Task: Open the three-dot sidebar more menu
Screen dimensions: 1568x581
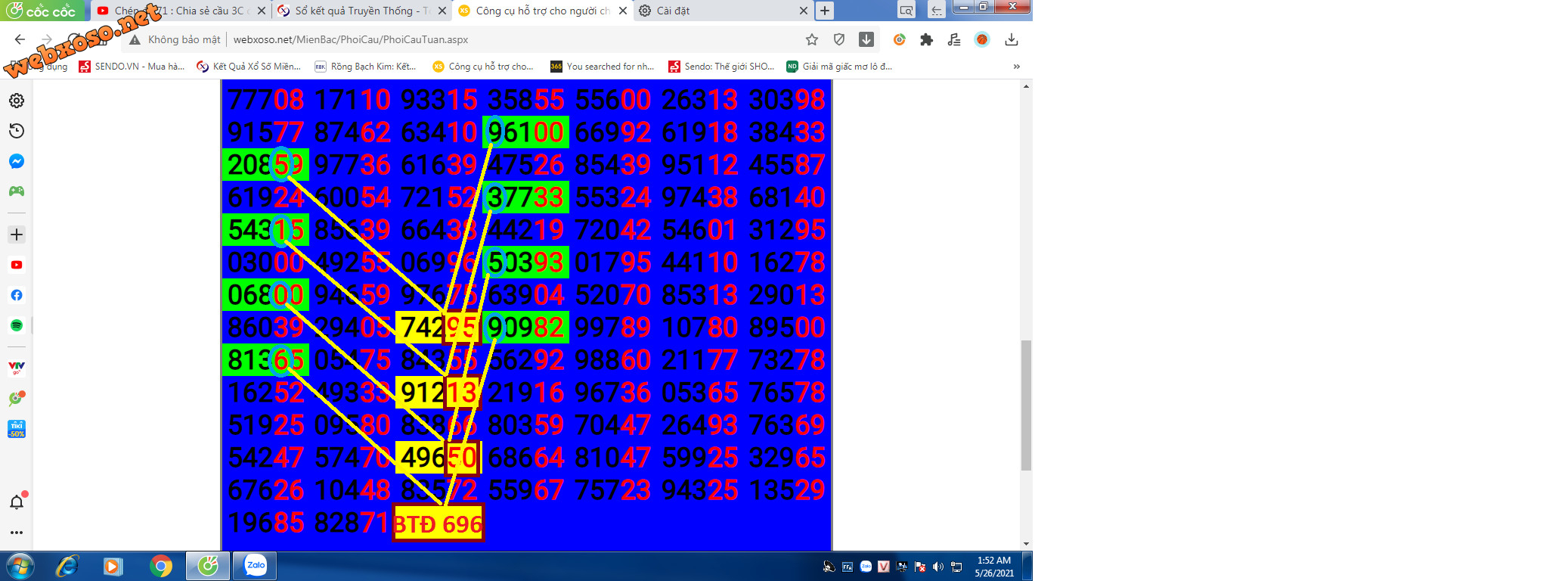Action: click(17, 533)
